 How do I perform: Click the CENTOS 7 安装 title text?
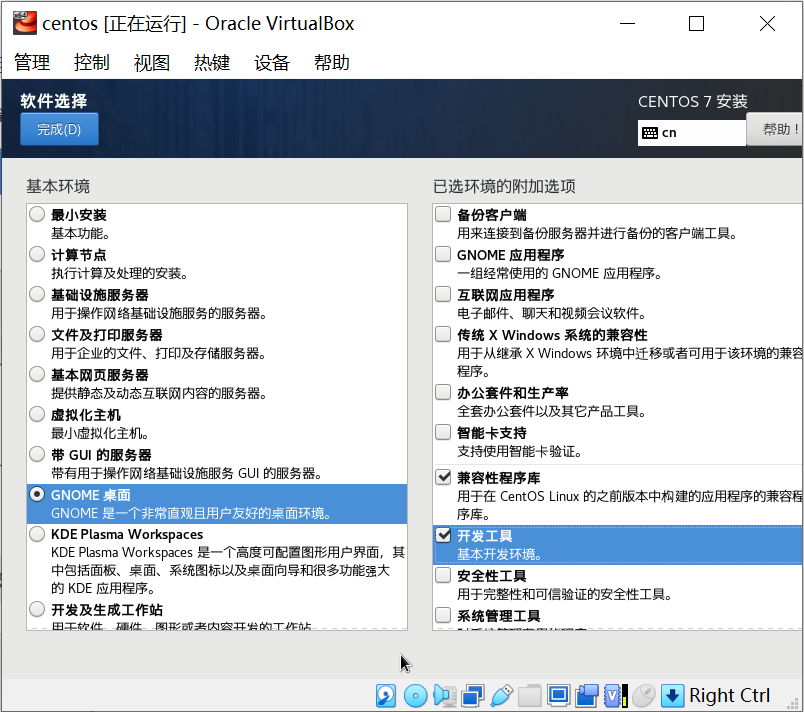(693, 101)
